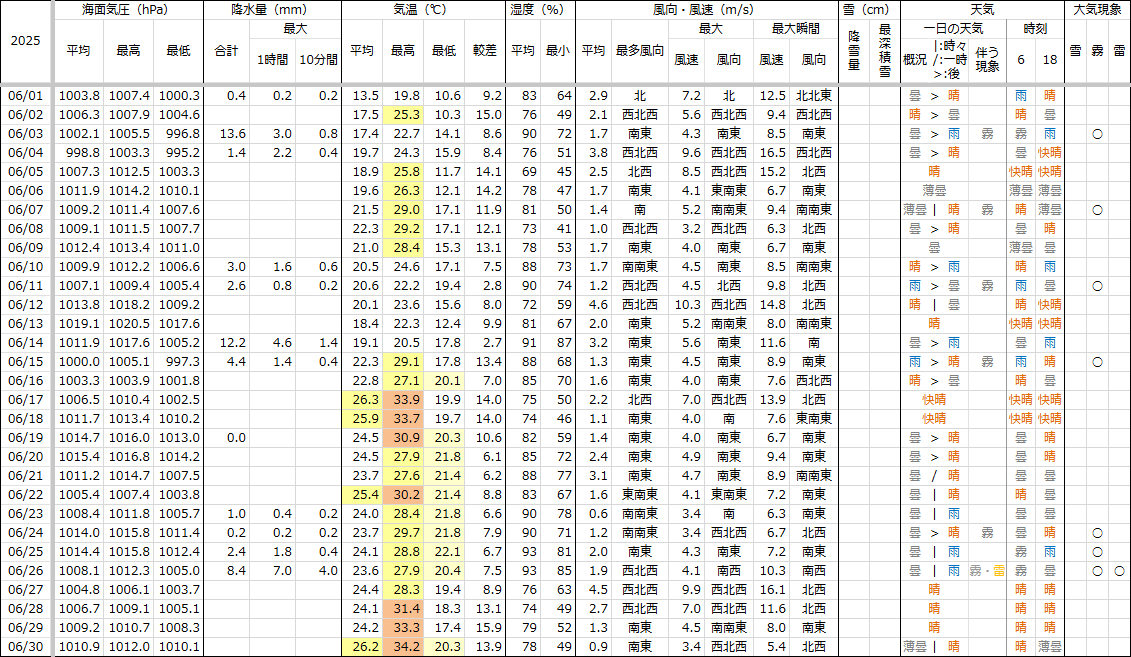Click the 2025 year cell
Image resolution: width=1131 pixels, height=657 pixels.
coord(26,42)
